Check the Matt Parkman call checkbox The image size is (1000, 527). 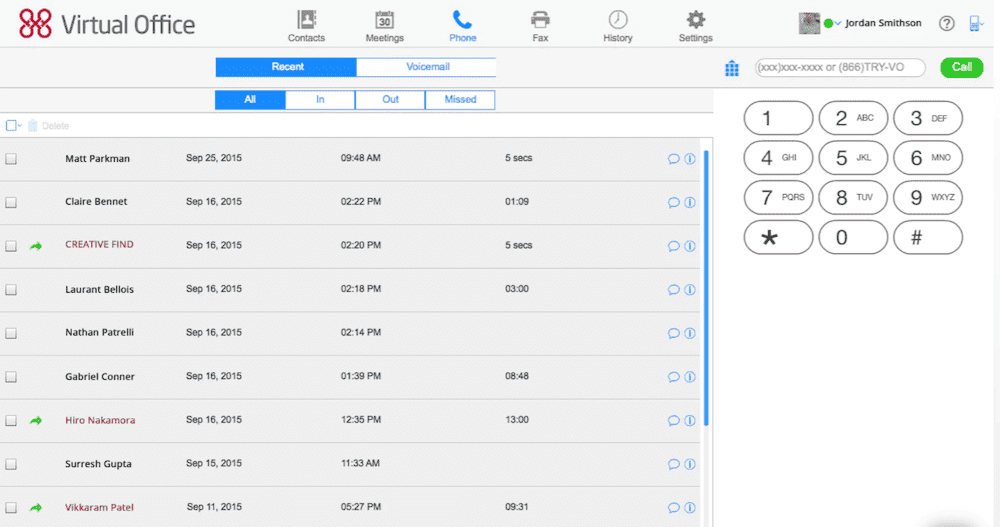(11, 159)
